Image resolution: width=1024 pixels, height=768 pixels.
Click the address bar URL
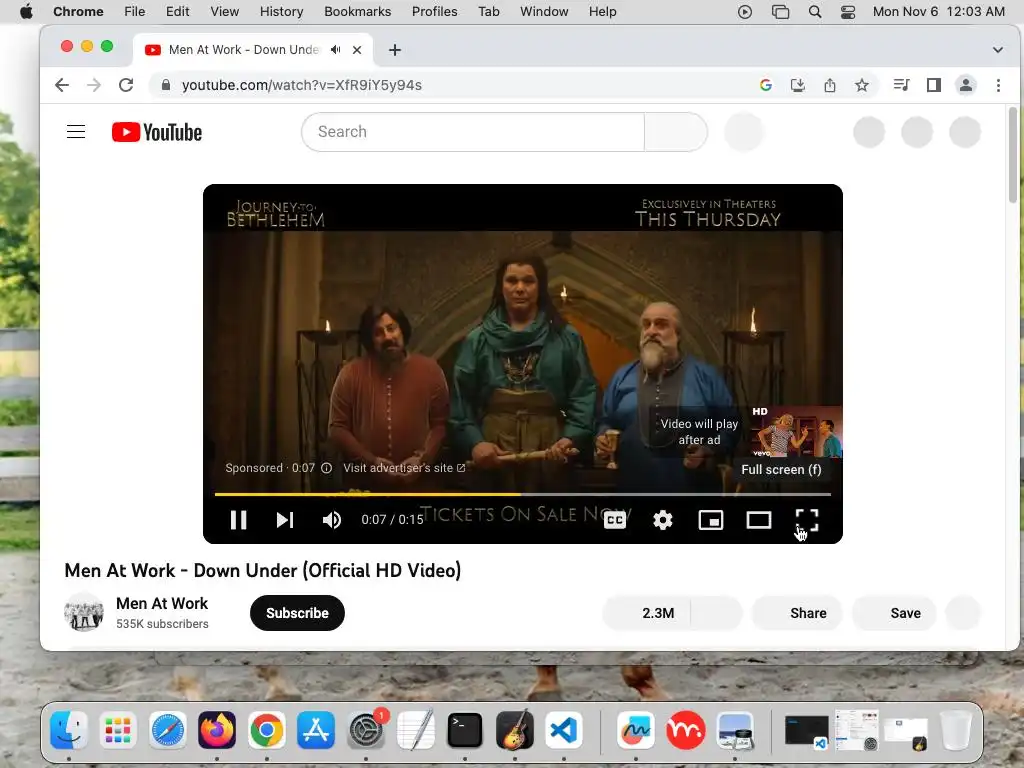(302, 85)
